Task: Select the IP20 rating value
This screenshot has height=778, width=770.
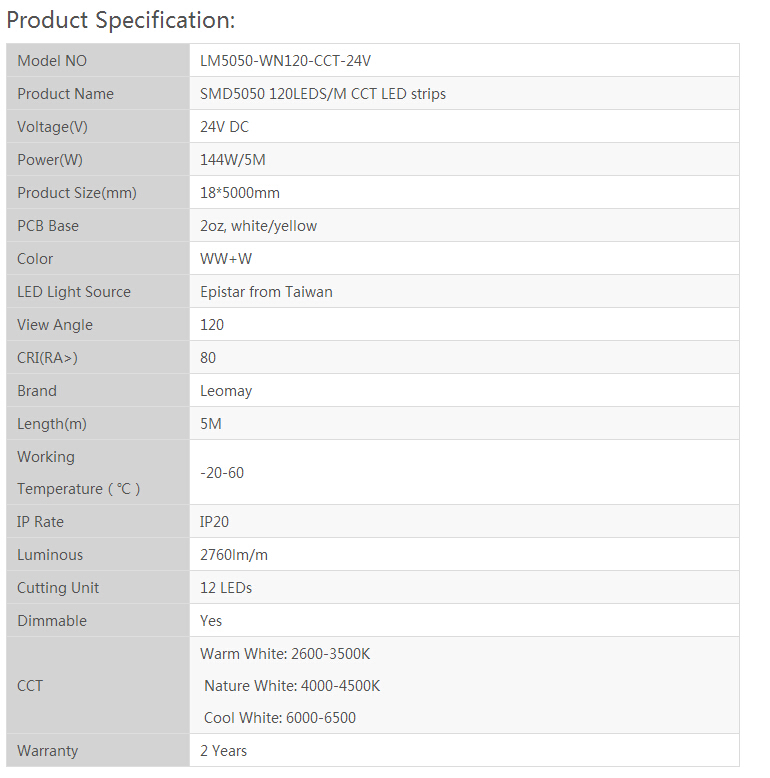Action: pyautogui.click(x=215, y=522)
